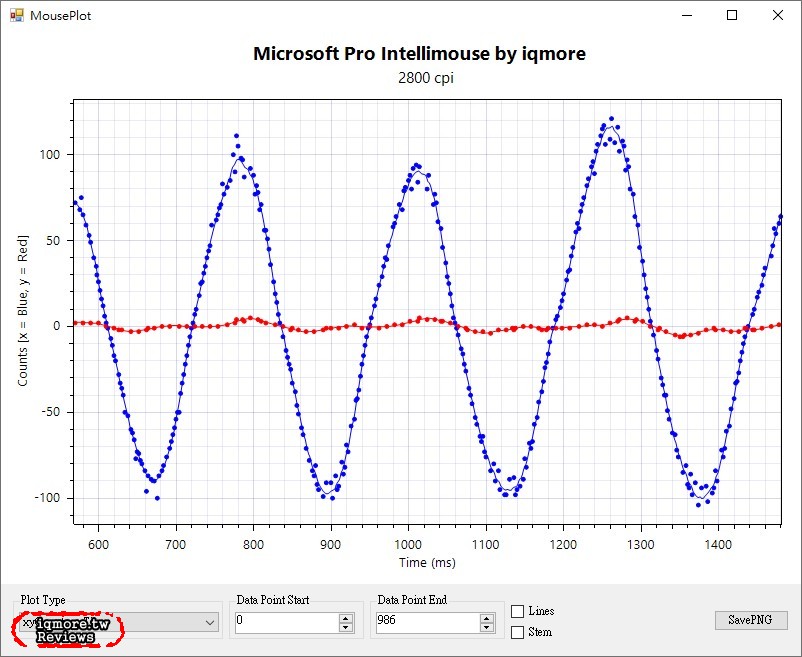Click the x-axis tick label 1000
Image resolution: width=802 pixels, height=657 pixels.
408,545
